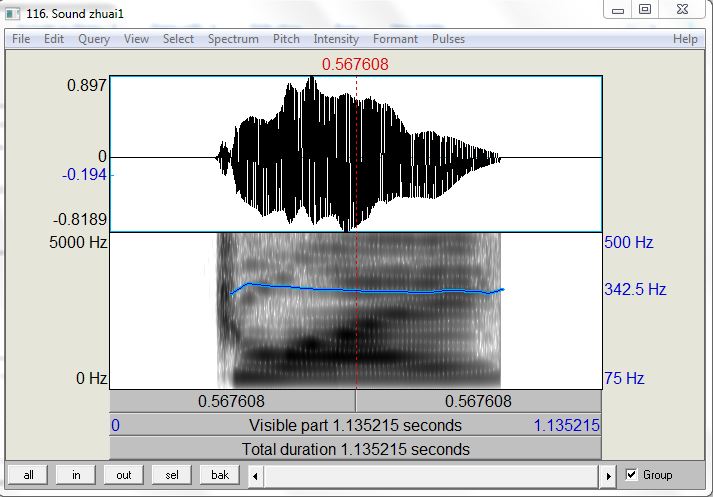Click the left scroll arrow
713x497 pixels.
point(256,476)
